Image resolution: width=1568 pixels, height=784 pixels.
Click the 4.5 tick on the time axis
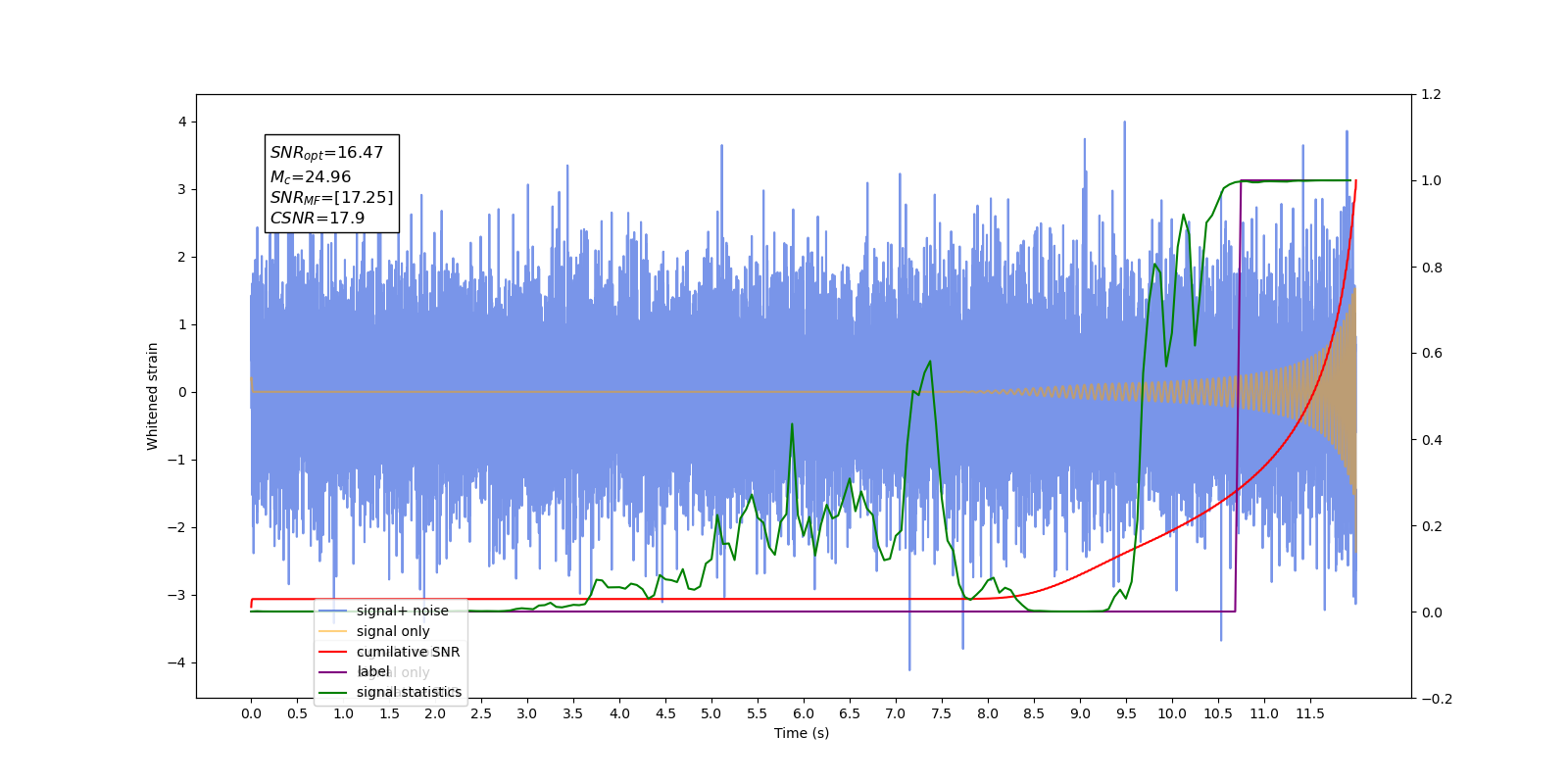click(665, 713)
